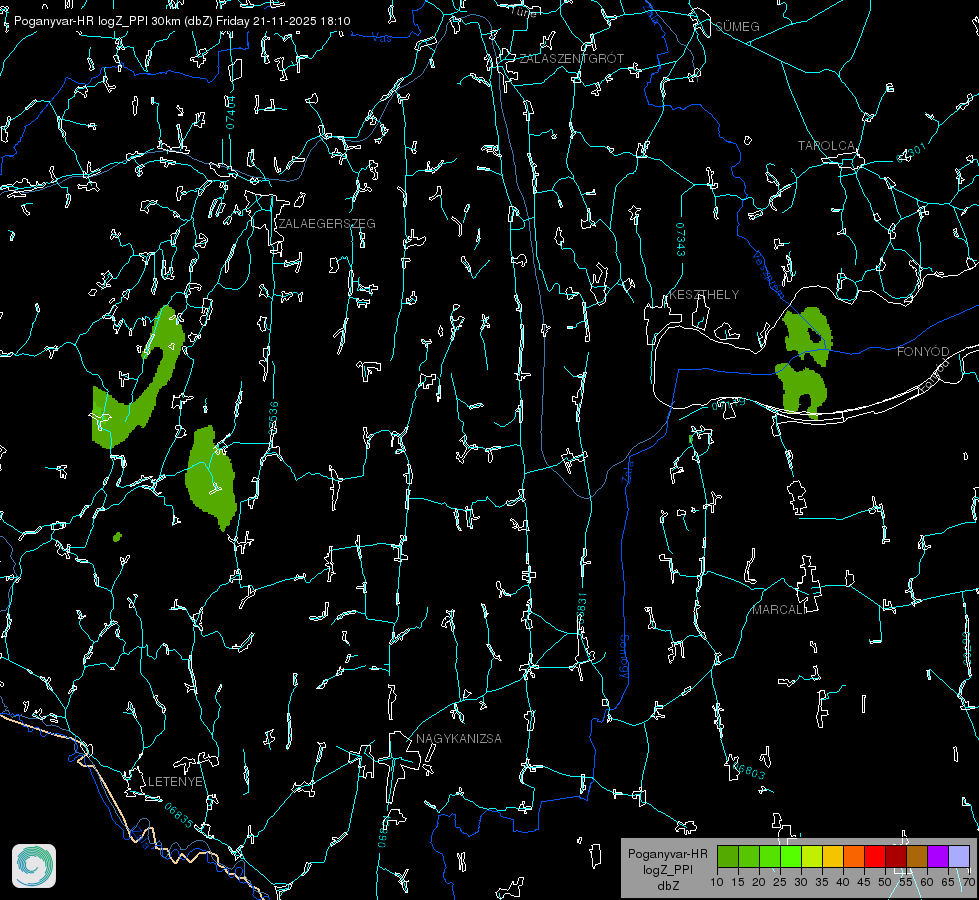Screen dimensions: 979x900
Task: Click the dbZ unit label in the legend
Action: tap(667, 886)
